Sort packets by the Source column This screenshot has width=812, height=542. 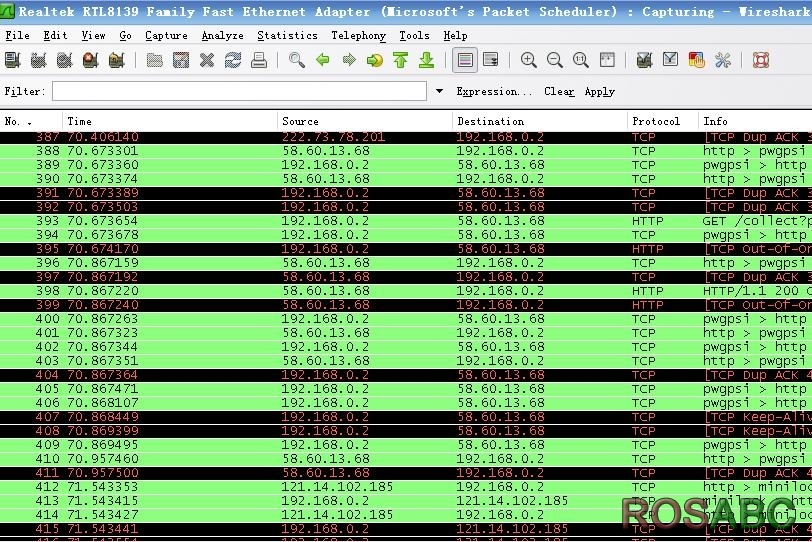coord(365,121)
